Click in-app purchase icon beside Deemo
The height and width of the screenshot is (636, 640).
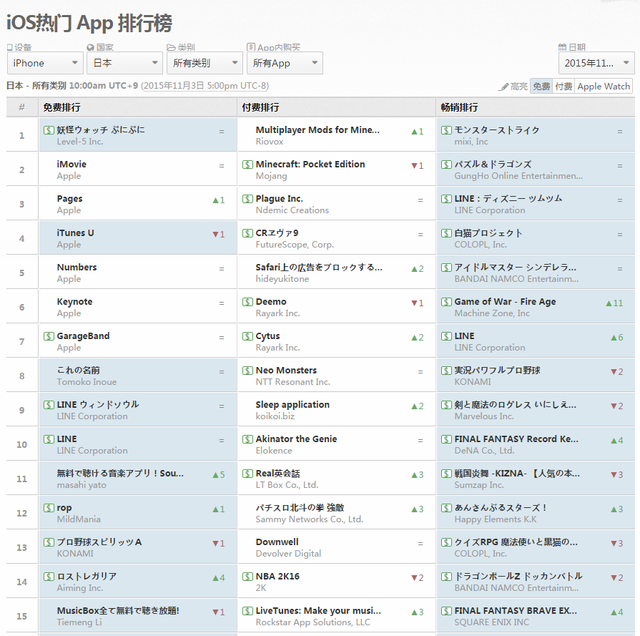click(247, 302)
